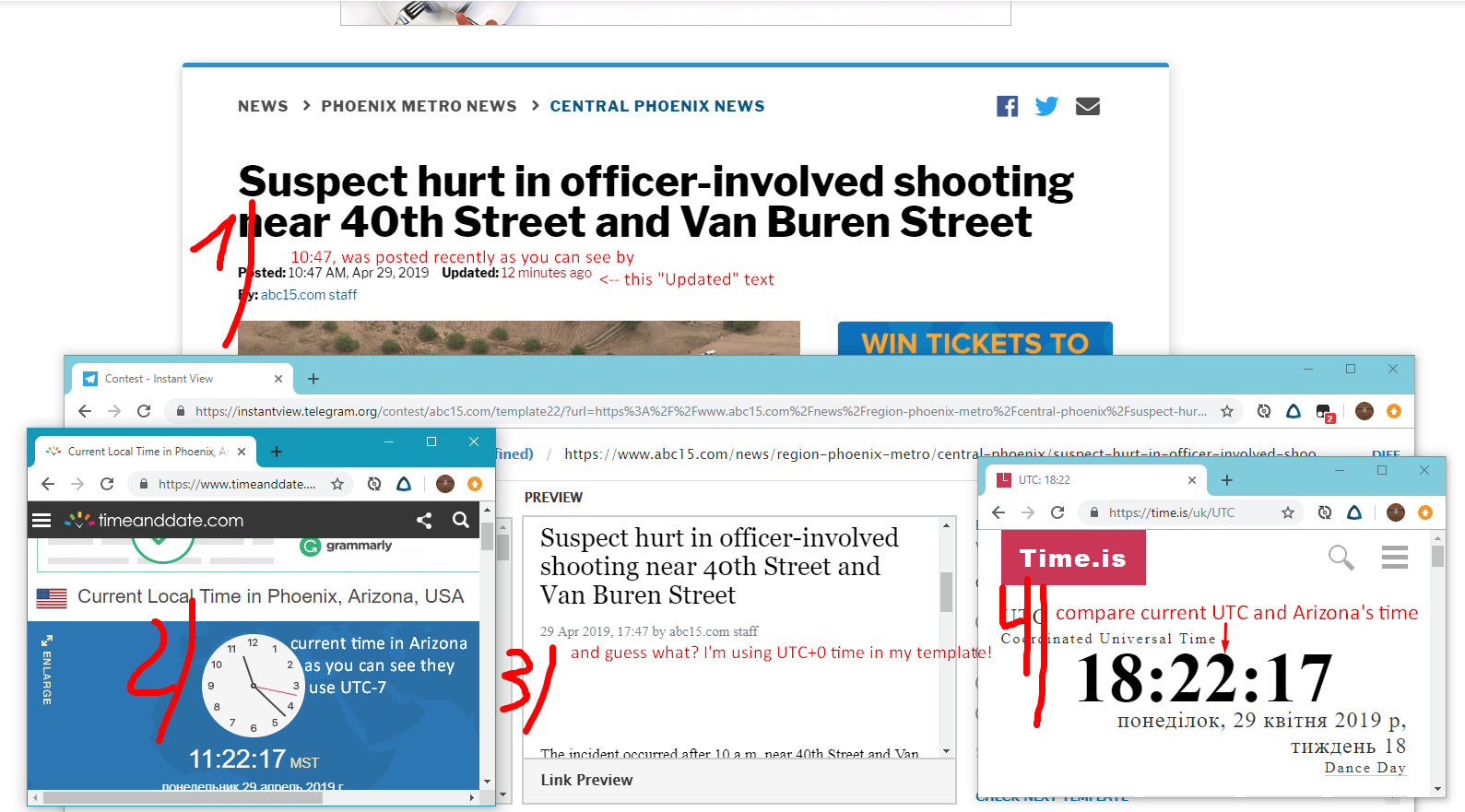Screen dimensions: 1465x812
Task: Open search on the timeanddate.com header
Action: (461, 520)
